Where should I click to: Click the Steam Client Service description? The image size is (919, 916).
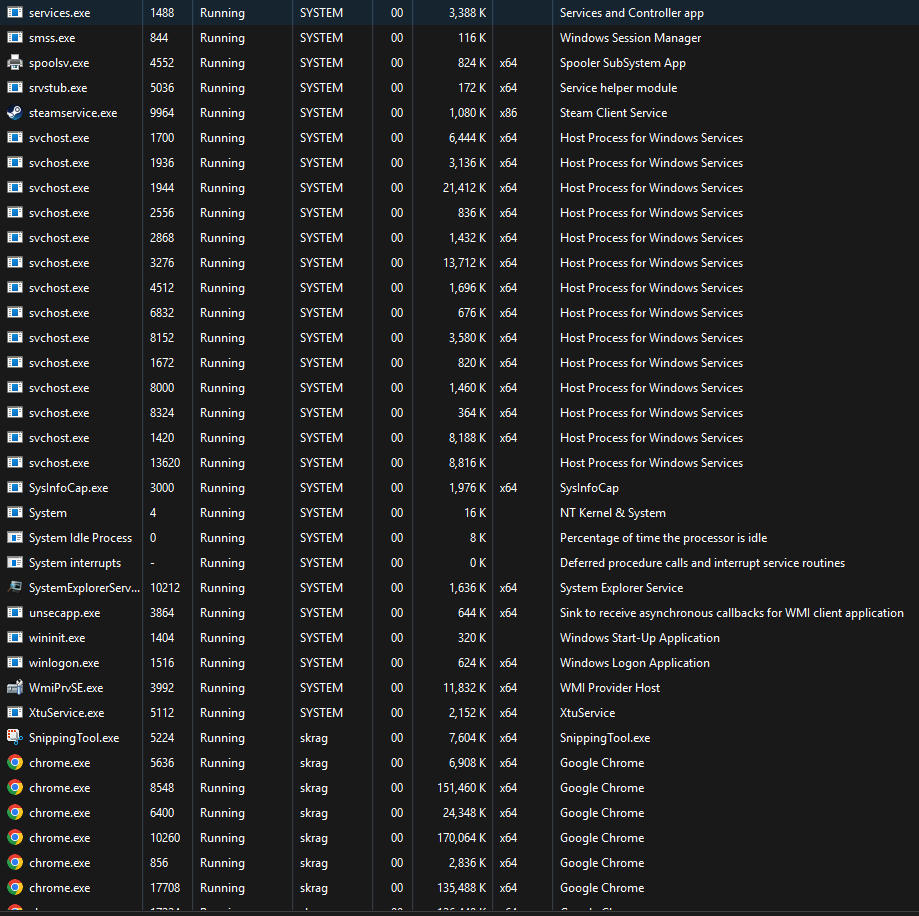[613, 113]
